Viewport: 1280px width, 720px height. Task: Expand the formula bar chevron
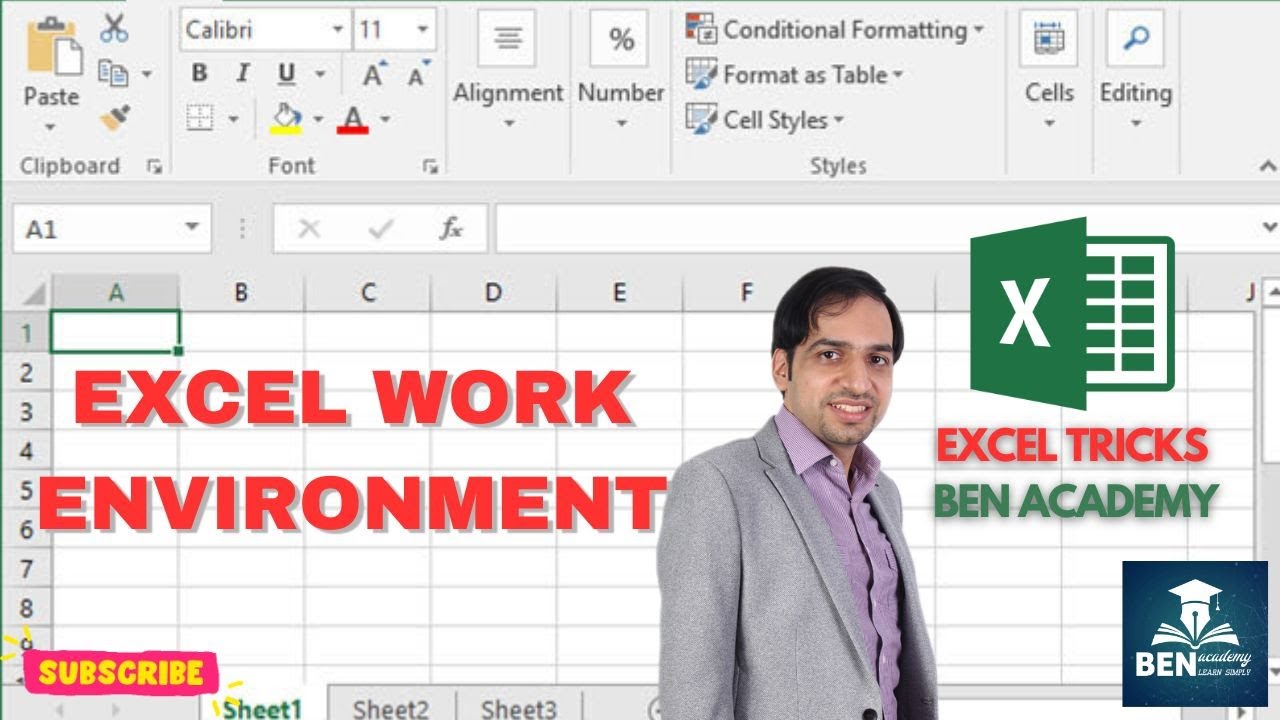click(1269, 228)
